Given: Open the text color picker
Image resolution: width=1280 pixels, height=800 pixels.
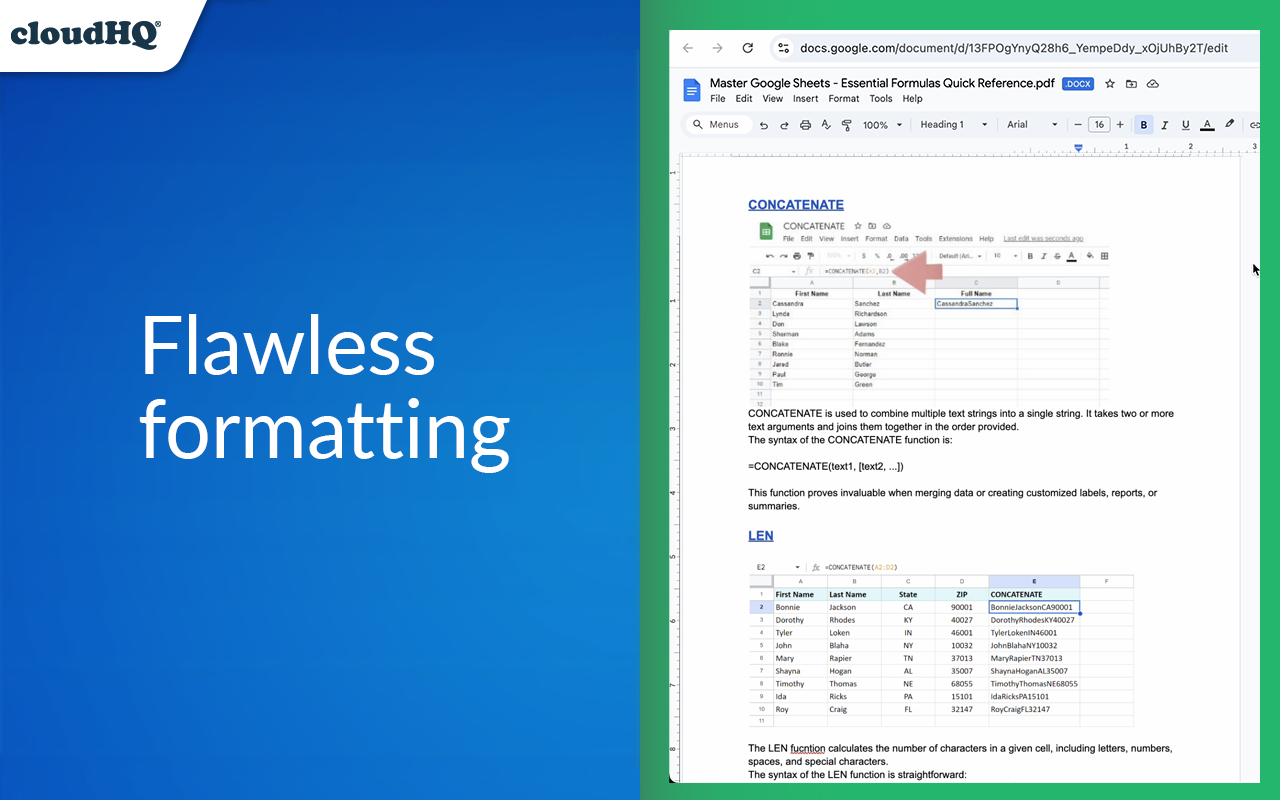Looking at the screenshot, I should coord(1207,125).
